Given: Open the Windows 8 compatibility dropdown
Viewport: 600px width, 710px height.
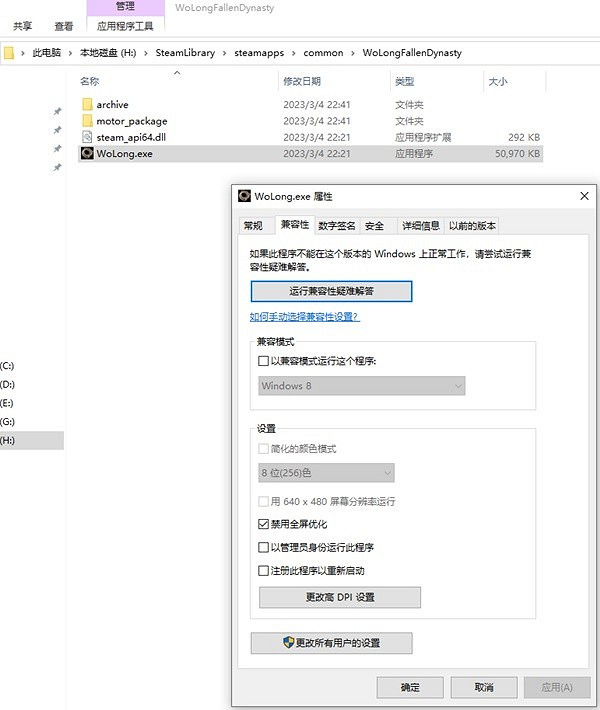Looking at the screenshot, I should click(x=361, y=386).
